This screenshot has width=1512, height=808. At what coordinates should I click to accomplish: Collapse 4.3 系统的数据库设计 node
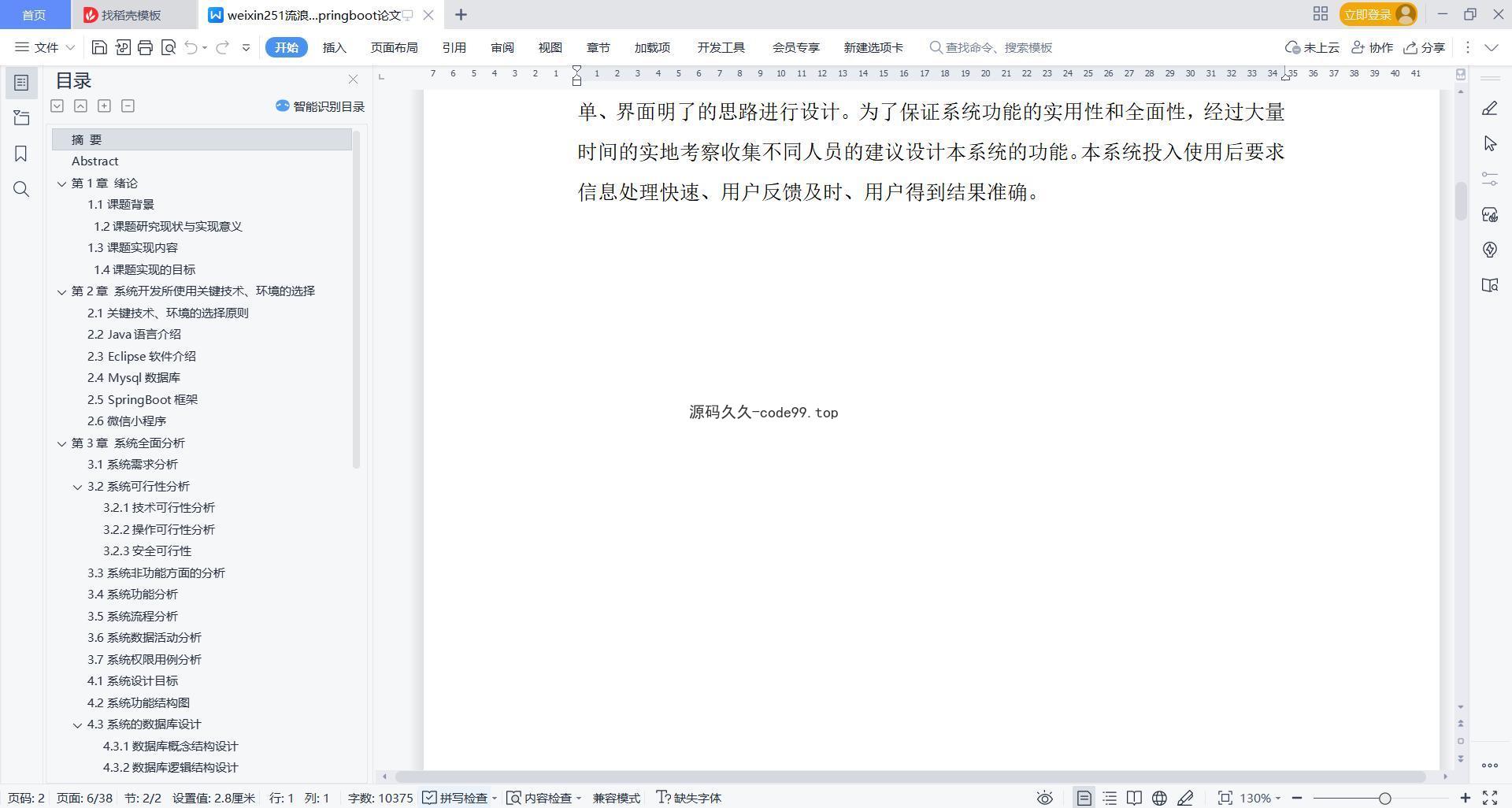click(x=77, y=725)
